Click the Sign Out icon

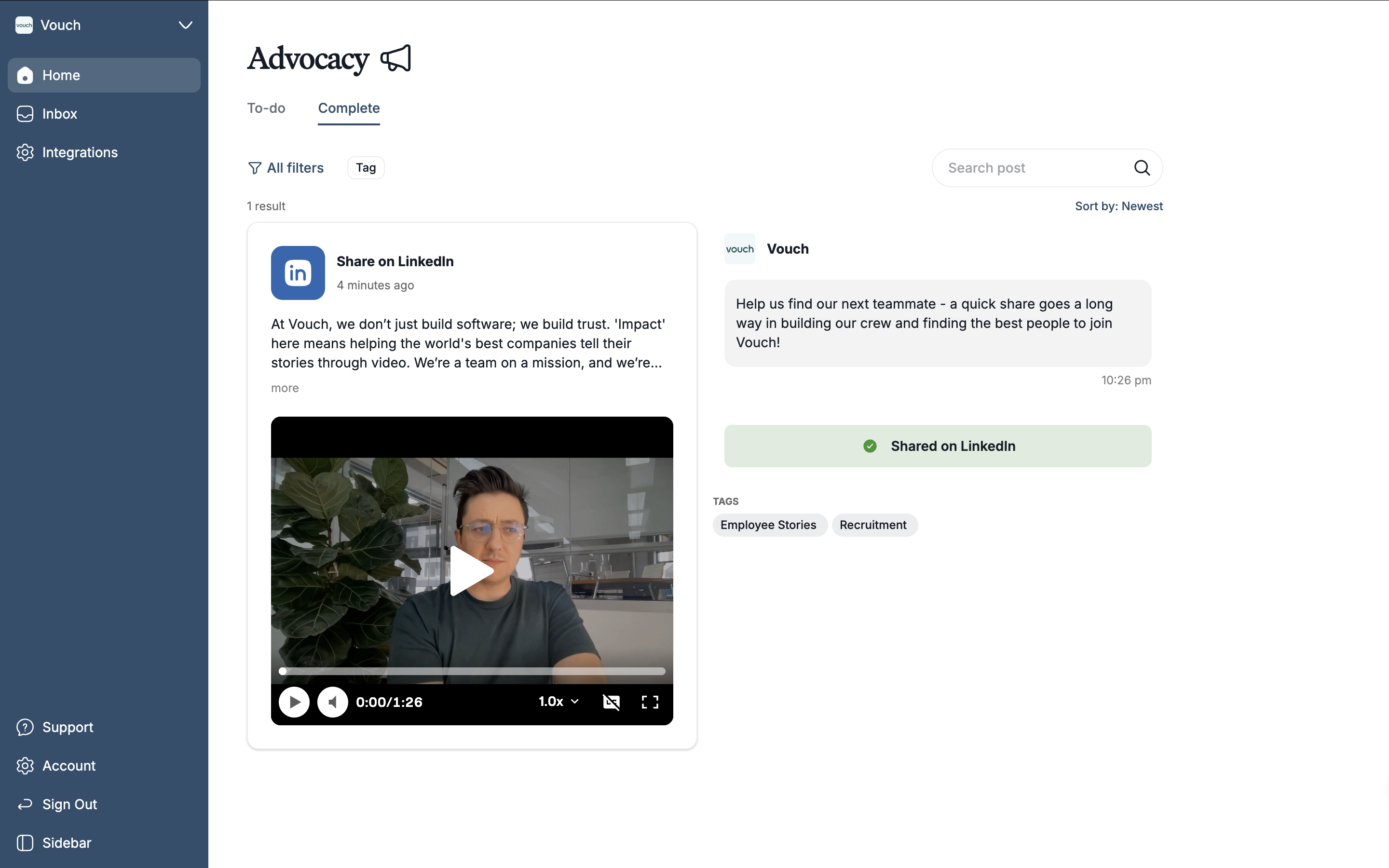click(x=25, y=804)
